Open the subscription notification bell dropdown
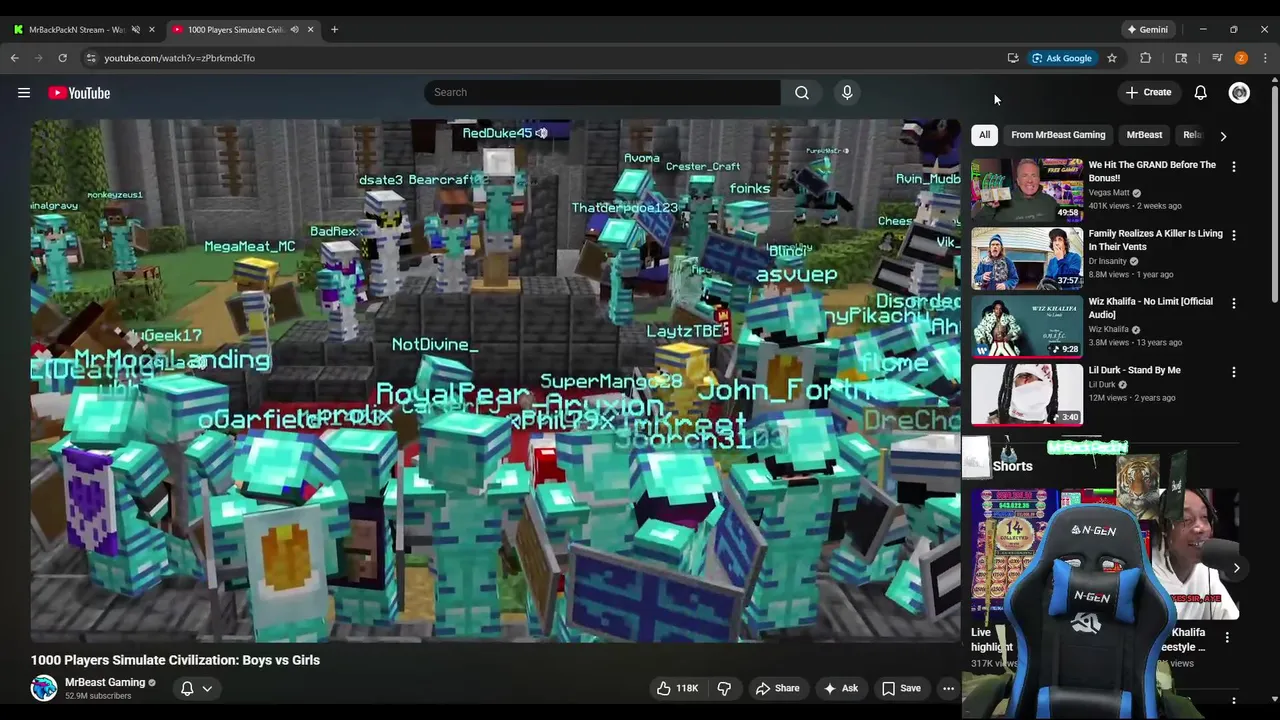1280x720 pixels. pyautogui.click(x=196, y=688)
